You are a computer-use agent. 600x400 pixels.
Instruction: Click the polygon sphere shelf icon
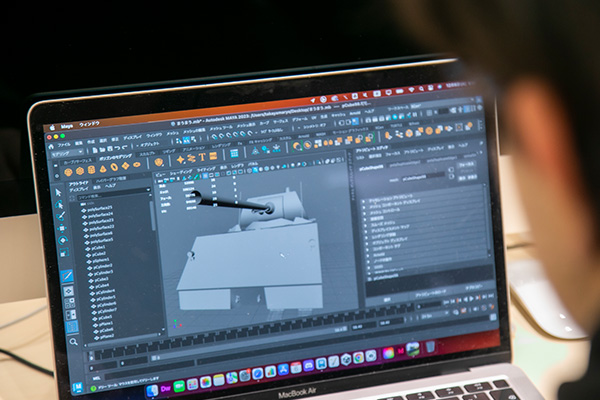[68, 172]
